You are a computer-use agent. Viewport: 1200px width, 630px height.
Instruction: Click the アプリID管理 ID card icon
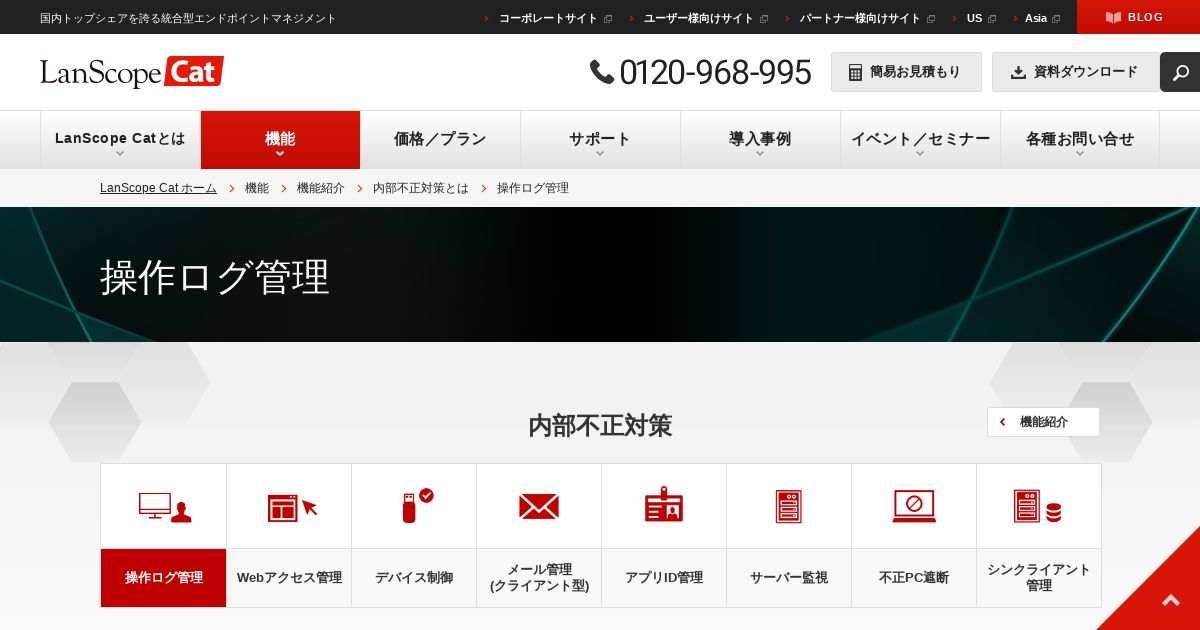coord(664,505)
